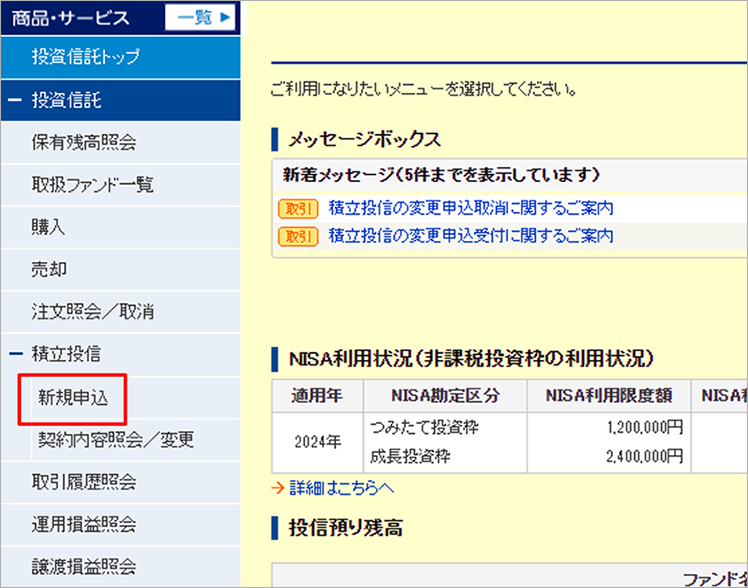Image resolution: width=748 pixels, height=588 pixels.
Task: Open 契約内容照会／変更 submenu item
Action: pyautogui.click(x=116, y=440)
